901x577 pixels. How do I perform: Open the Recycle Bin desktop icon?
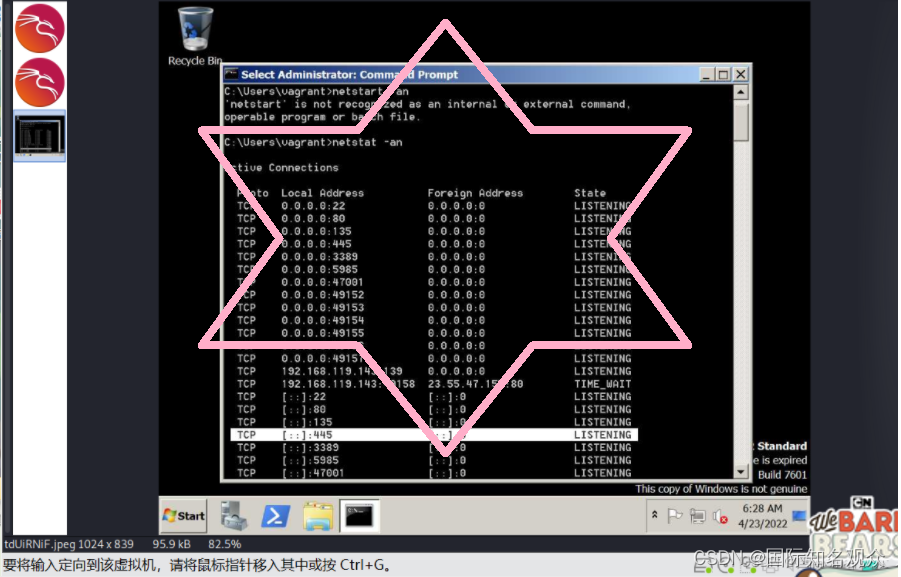(195, 36)
